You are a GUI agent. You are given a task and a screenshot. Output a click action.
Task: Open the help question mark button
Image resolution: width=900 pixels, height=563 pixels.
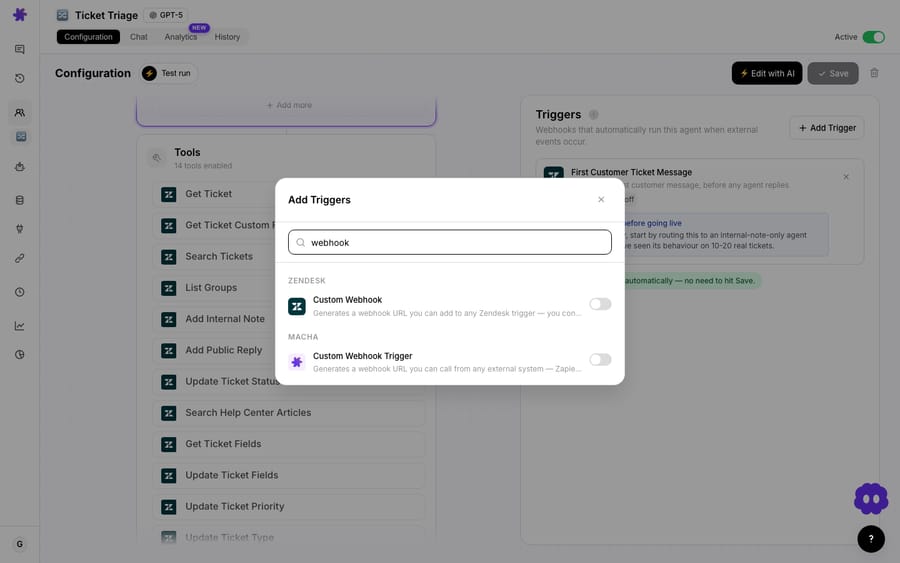(x=871, y=539)
